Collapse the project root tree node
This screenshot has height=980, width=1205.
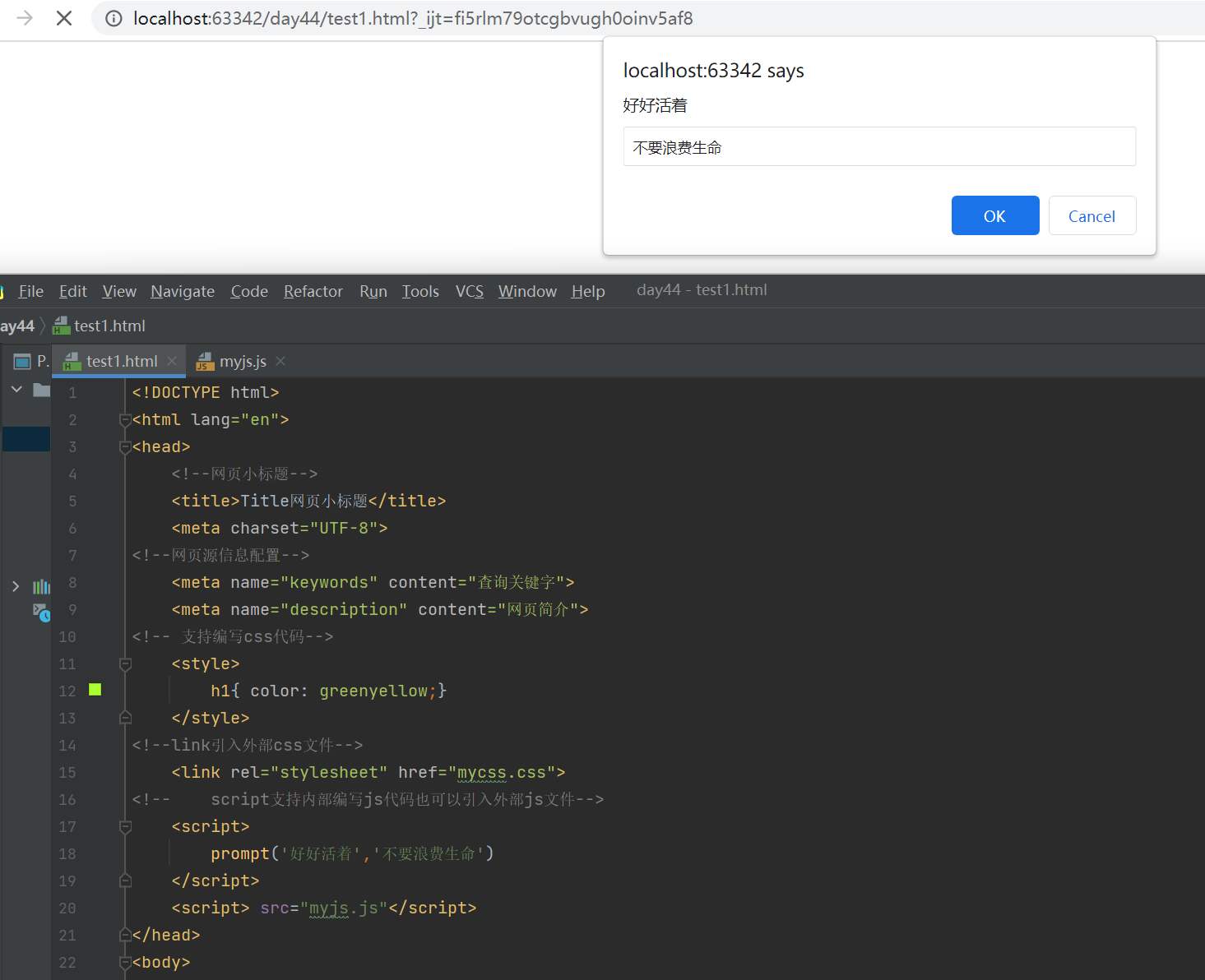click(x=16, y=389)
